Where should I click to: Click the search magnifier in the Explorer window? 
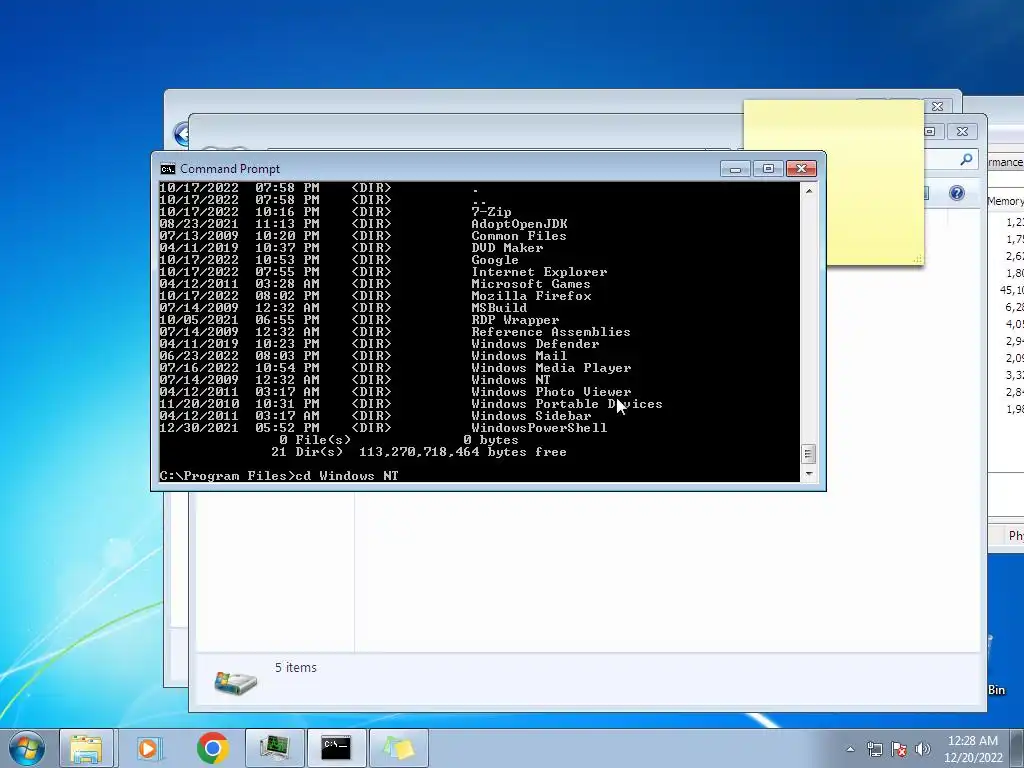point(967,159)
